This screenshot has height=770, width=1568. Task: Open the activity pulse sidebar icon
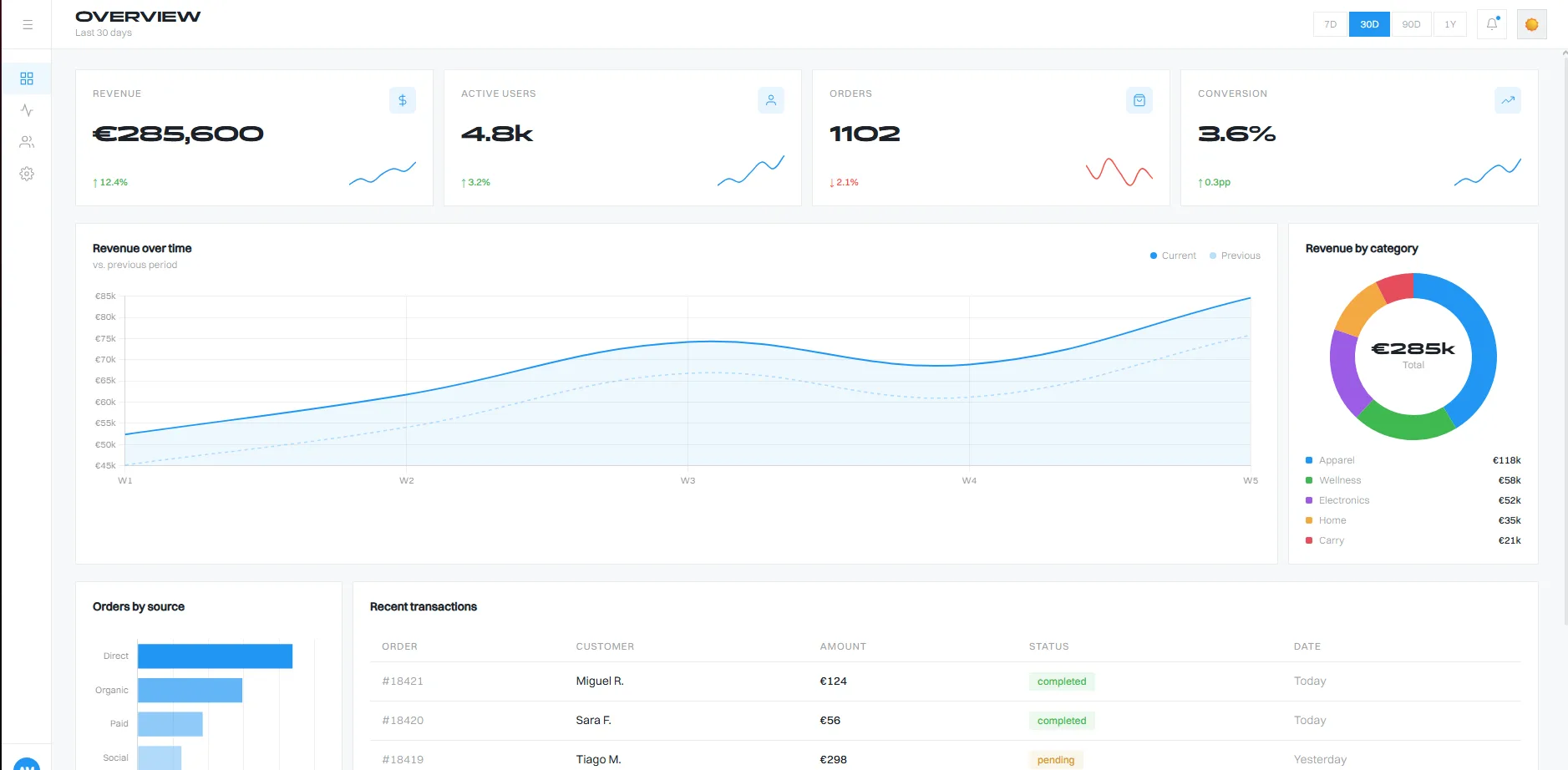coord(27,110)
